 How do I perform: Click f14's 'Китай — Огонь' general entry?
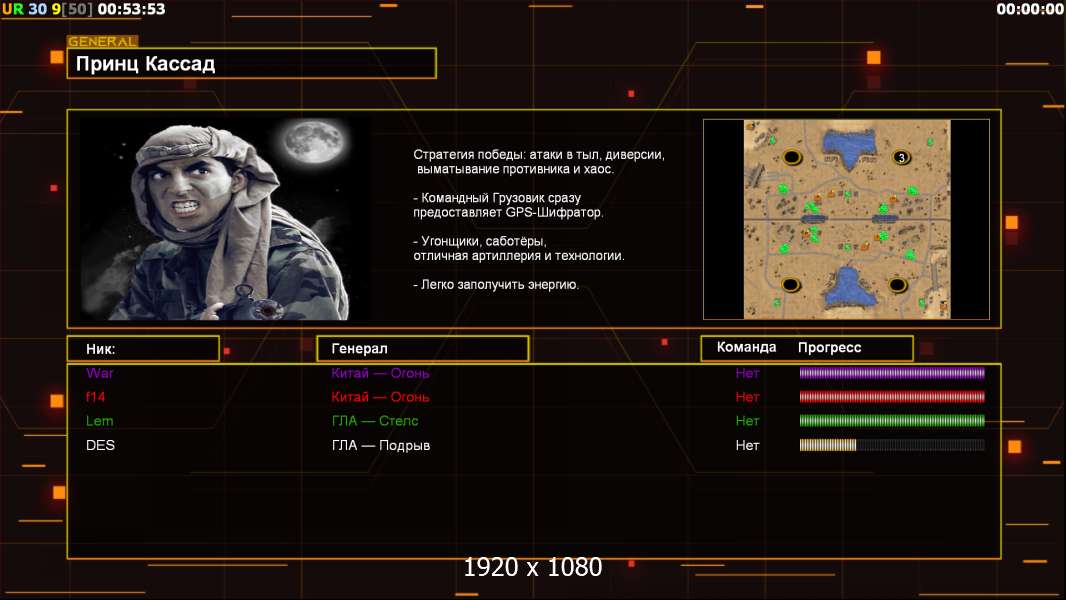pos(380,397)
